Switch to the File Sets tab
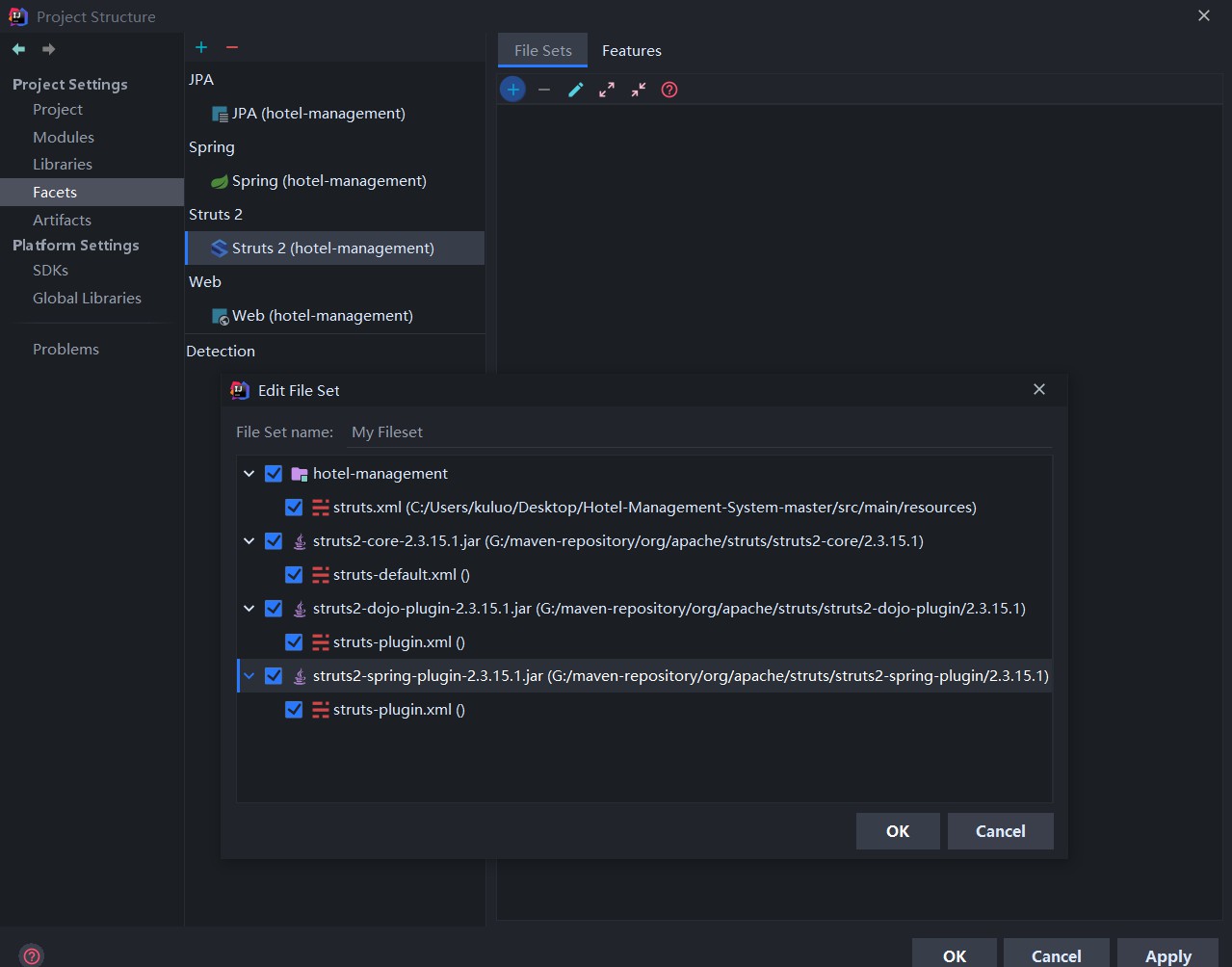1232x967 pixels. point(543,51)
